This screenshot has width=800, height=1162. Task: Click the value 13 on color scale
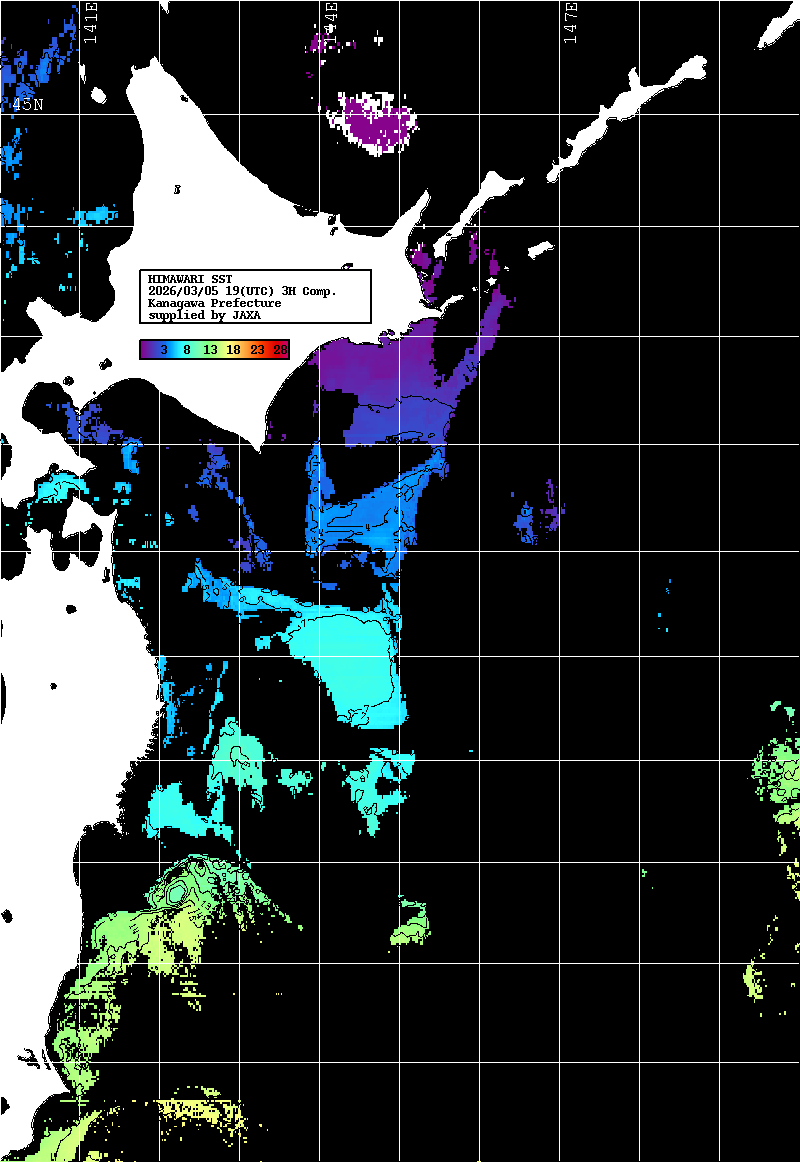coord(210,349)
